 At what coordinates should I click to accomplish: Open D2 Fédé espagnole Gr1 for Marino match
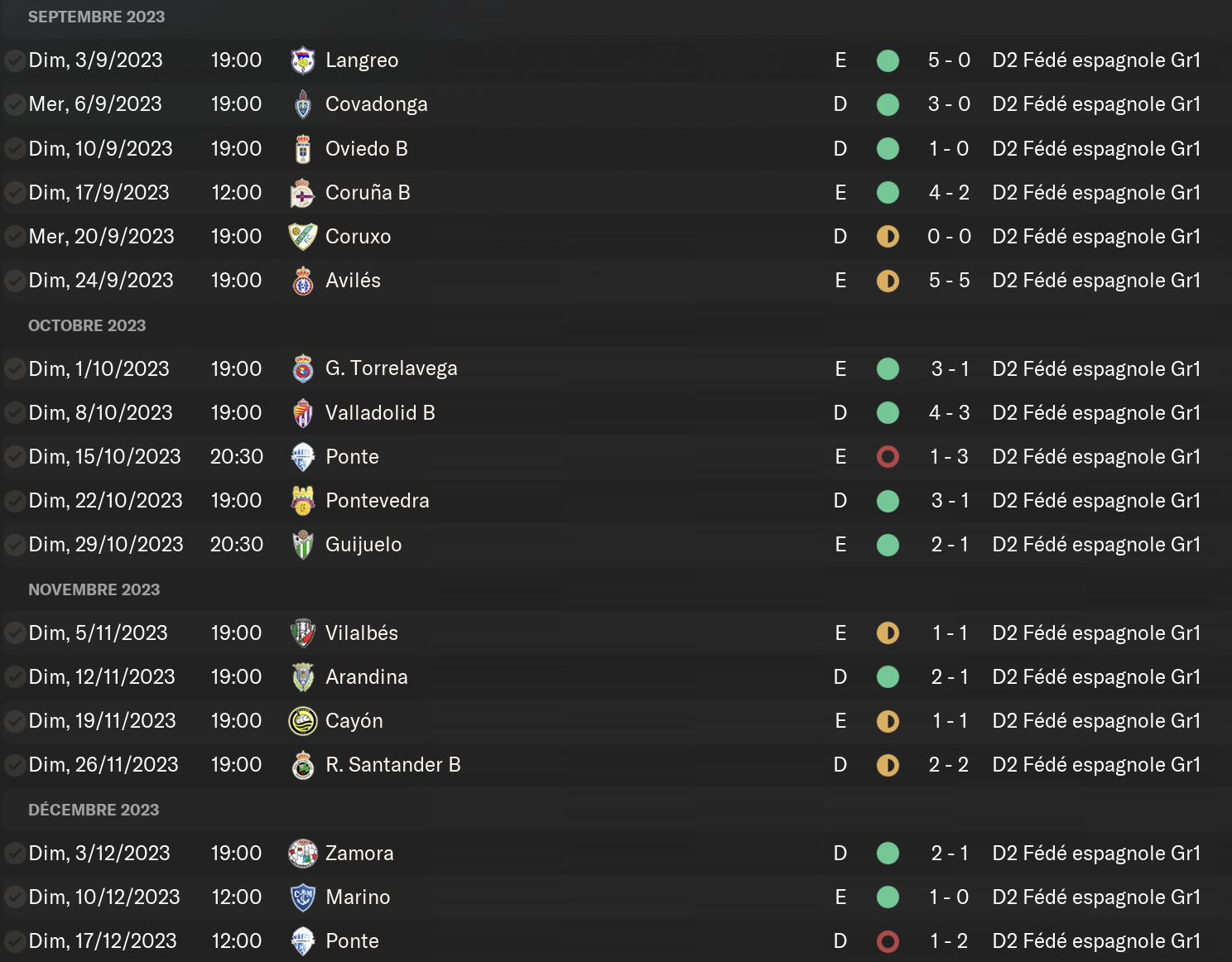click(1096, 897)
